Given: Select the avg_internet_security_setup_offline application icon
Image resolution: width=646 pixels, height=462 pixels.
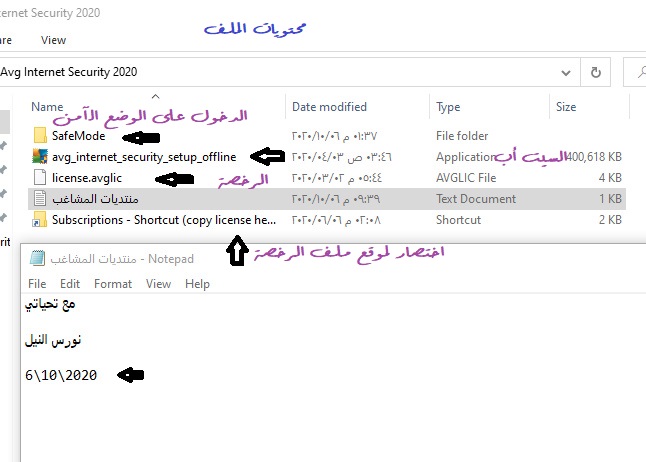Looking at the screenshot, I should tap(40, 156).
